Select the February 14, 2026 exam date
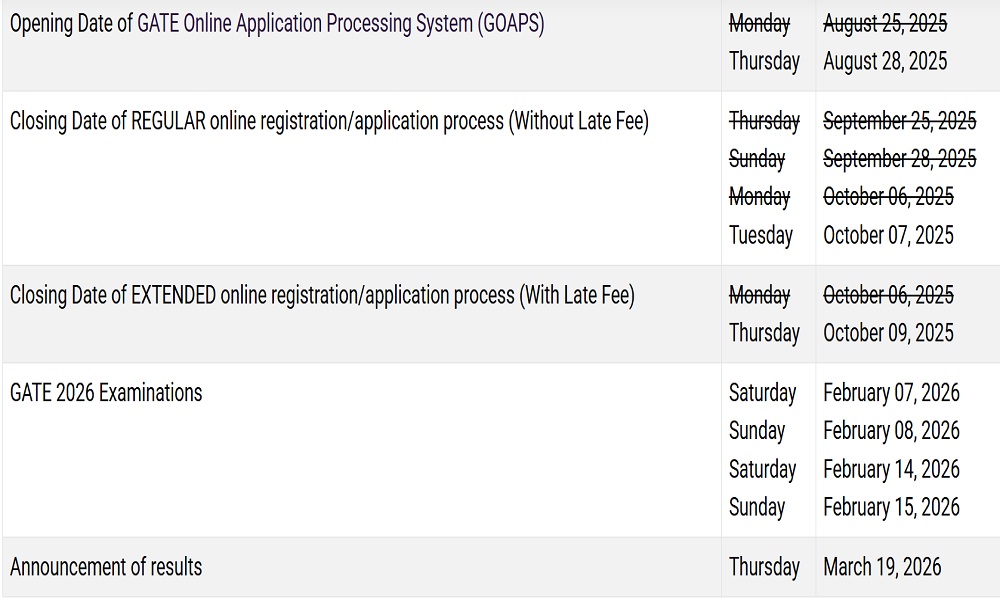Image resolution: width=1000 pixels, height=600 pixels. point(891,469)
